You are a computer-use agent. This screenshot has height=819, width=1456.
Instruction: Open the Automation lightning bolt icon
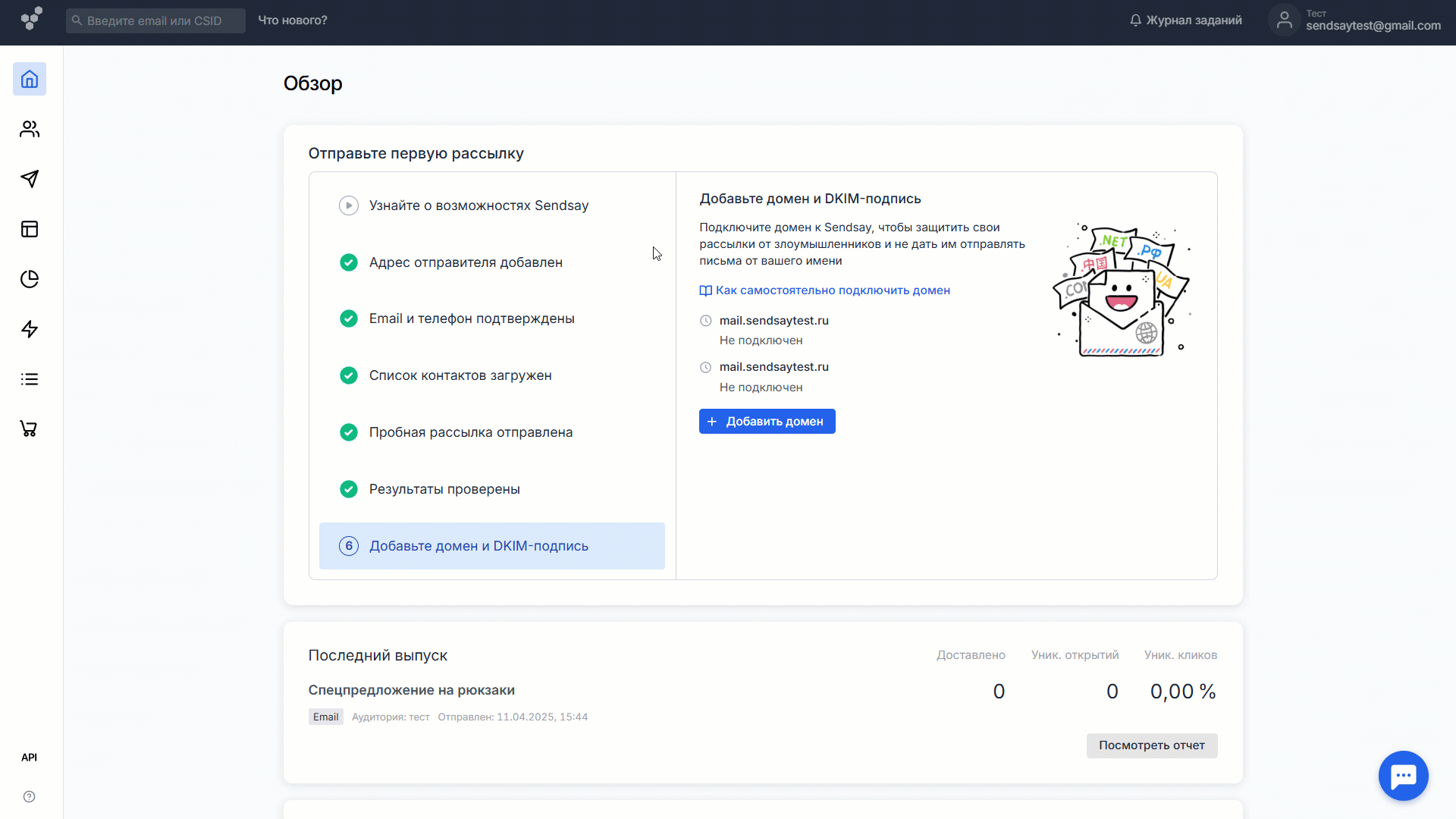click(30, 329)
